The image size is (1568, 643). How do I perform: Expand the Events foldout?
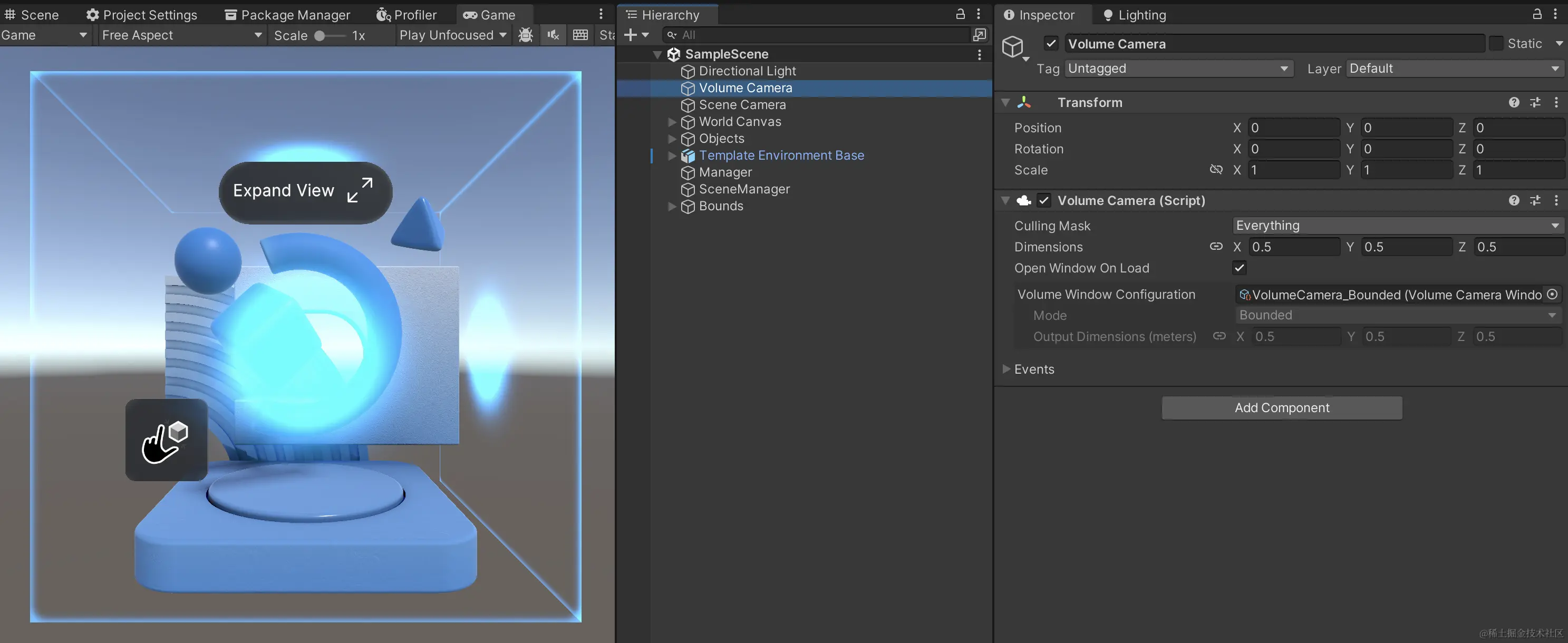point(1006,369)
